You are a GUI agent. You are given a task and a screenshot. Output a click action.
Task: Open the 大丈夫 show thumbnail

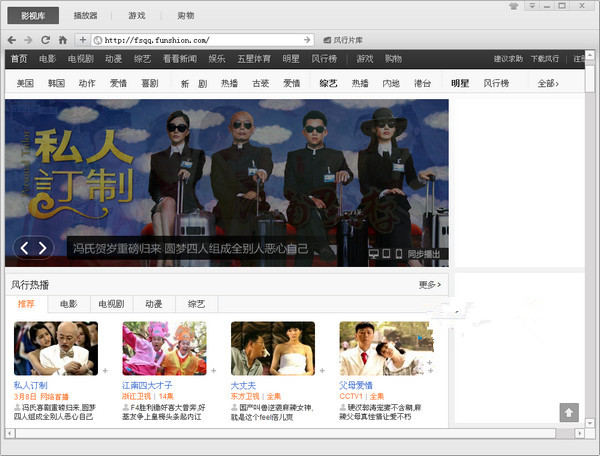[272, 347]
